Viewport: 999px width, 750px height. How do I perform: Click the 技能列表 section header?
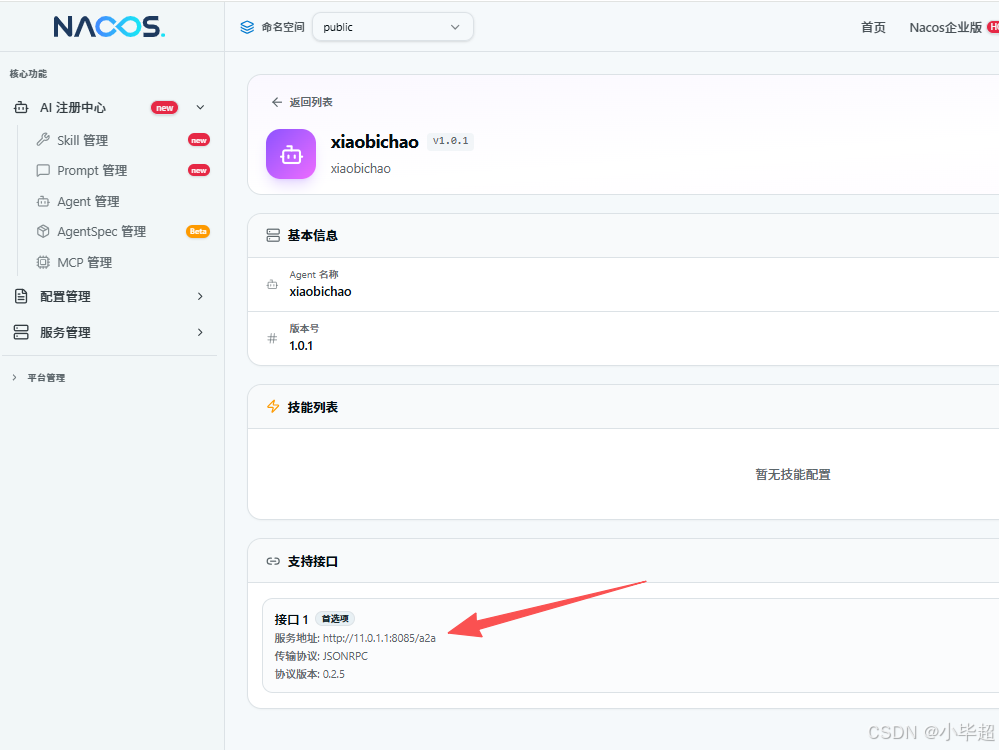pos(312,407)
